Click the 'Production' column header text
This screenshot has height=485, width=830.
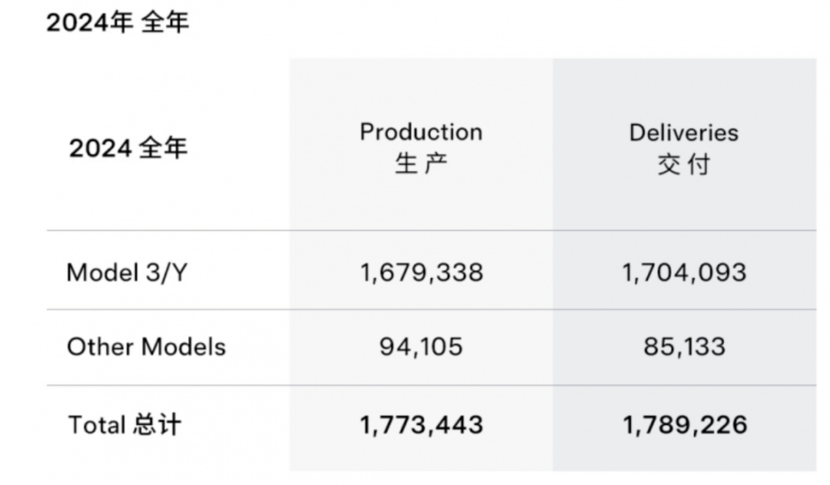tap(421, 132)
